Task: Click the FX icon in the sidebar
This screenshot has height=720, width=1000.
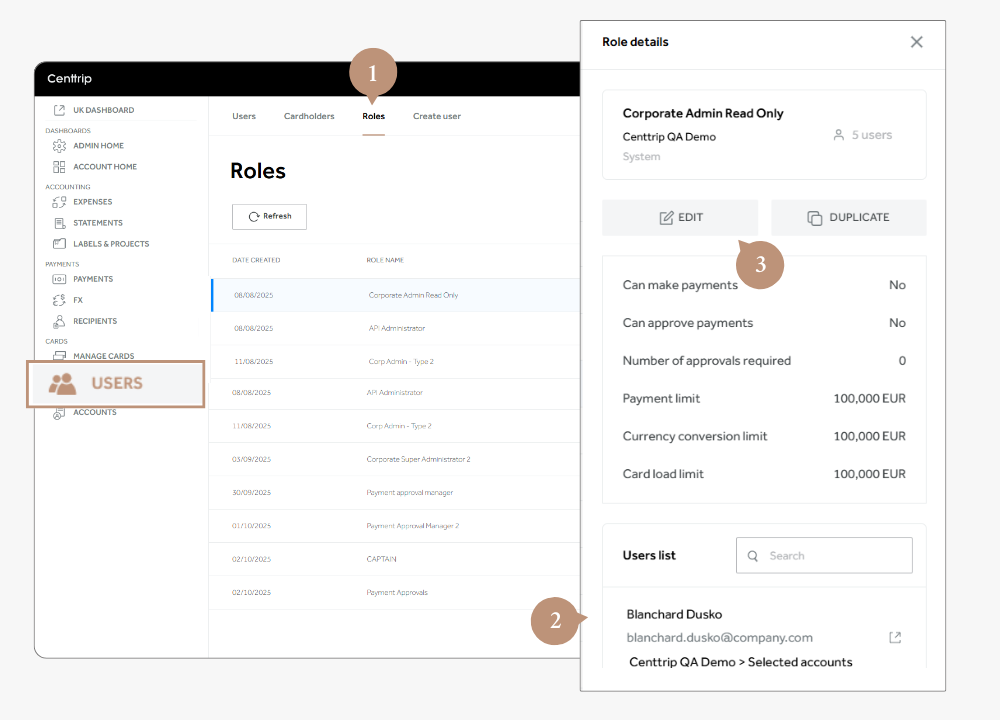Action: 60,299
